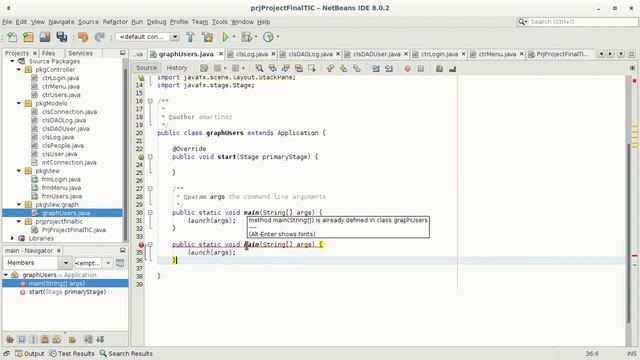Image resolution: width=640 pixels, height=360 pixels.
Task: Click the Uncomment editor toolbar icon
Action: pyautogui.click(x=452, y=69)
